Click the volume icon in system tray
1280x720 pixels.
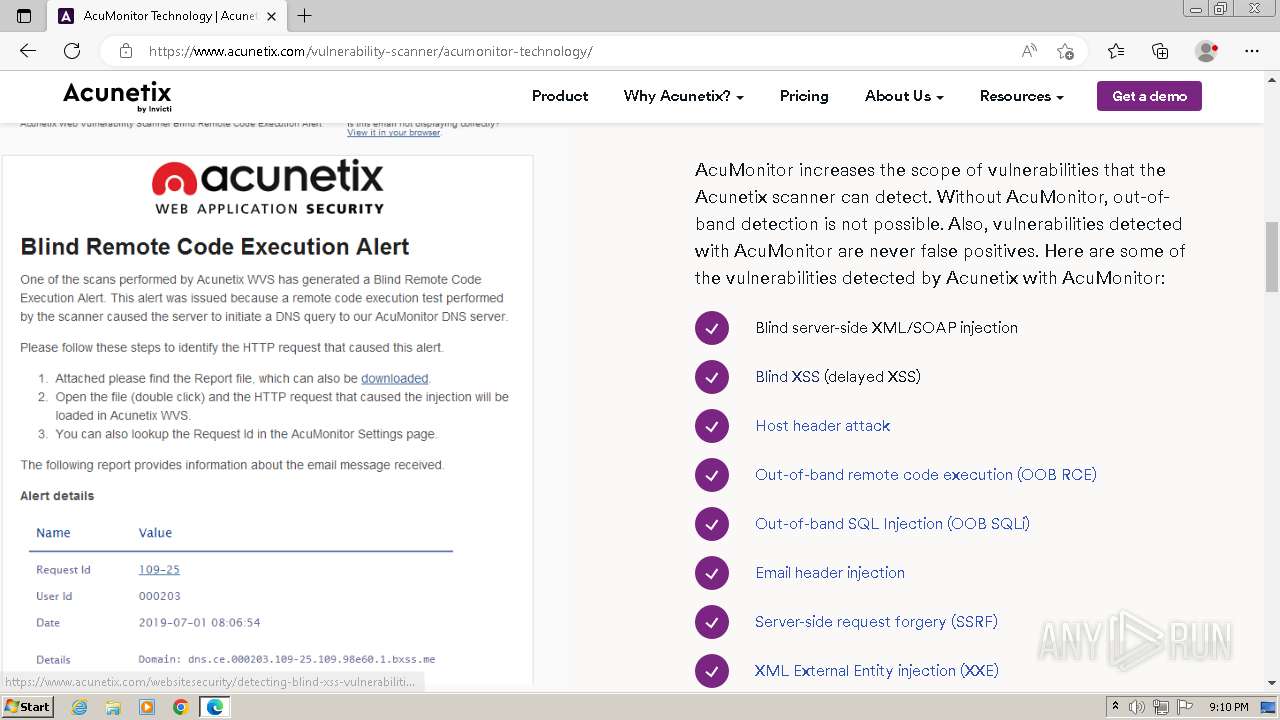tap(1137, 707)
